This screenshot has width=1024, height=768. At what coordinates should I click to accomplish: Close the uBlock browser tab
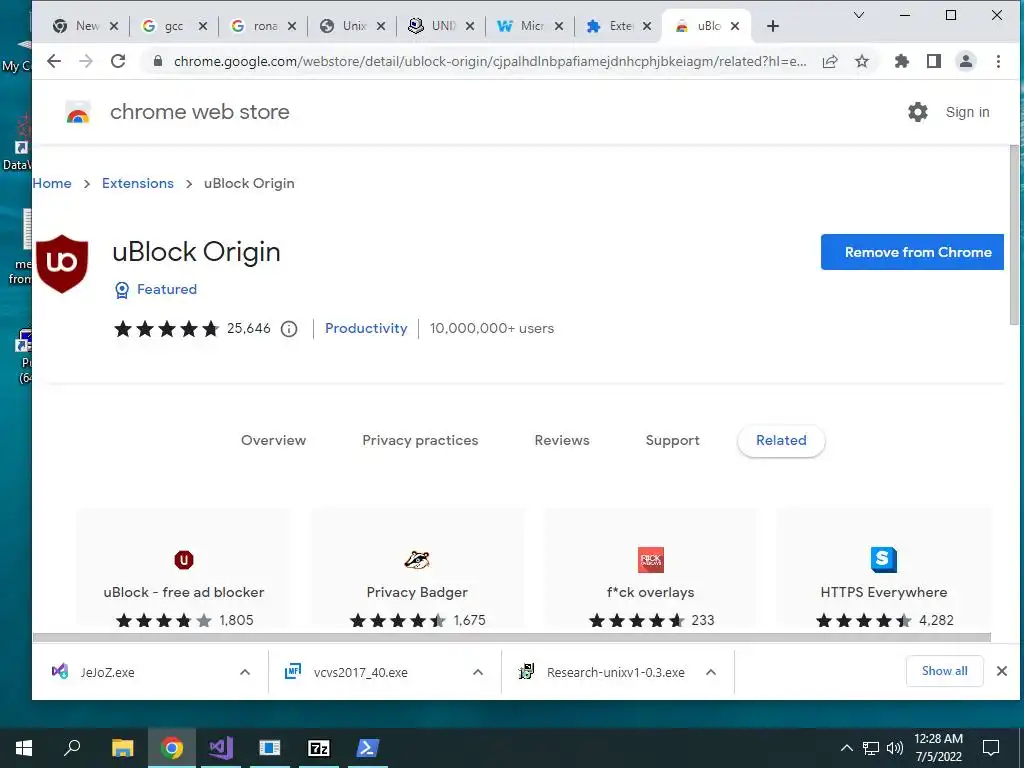pyautogui.click(x=735, y=26)
